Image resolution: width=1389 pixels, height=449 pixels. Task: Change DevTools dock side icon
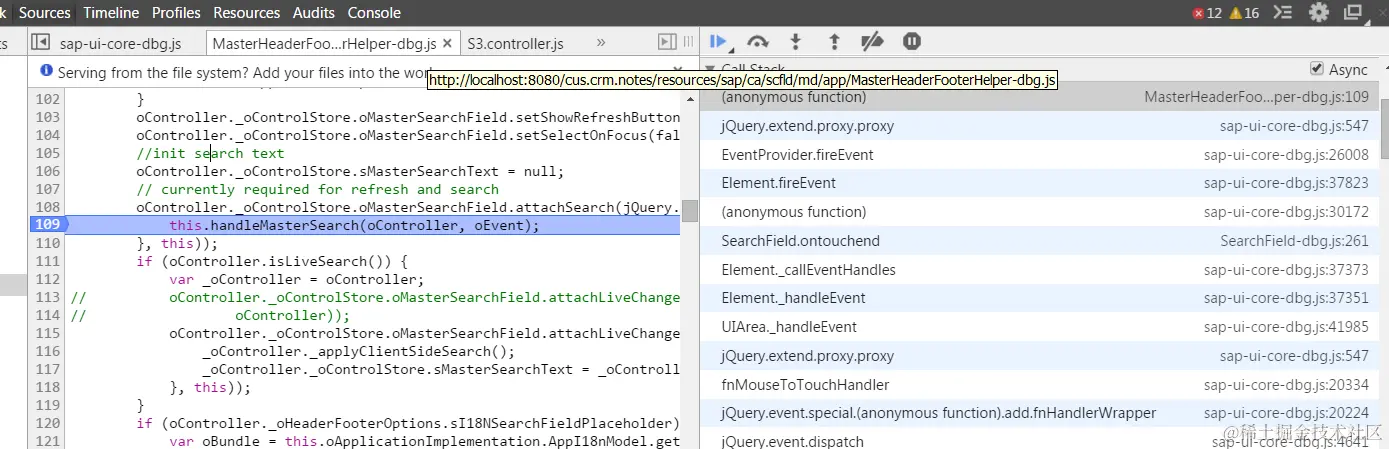(x=1353, y=13)
